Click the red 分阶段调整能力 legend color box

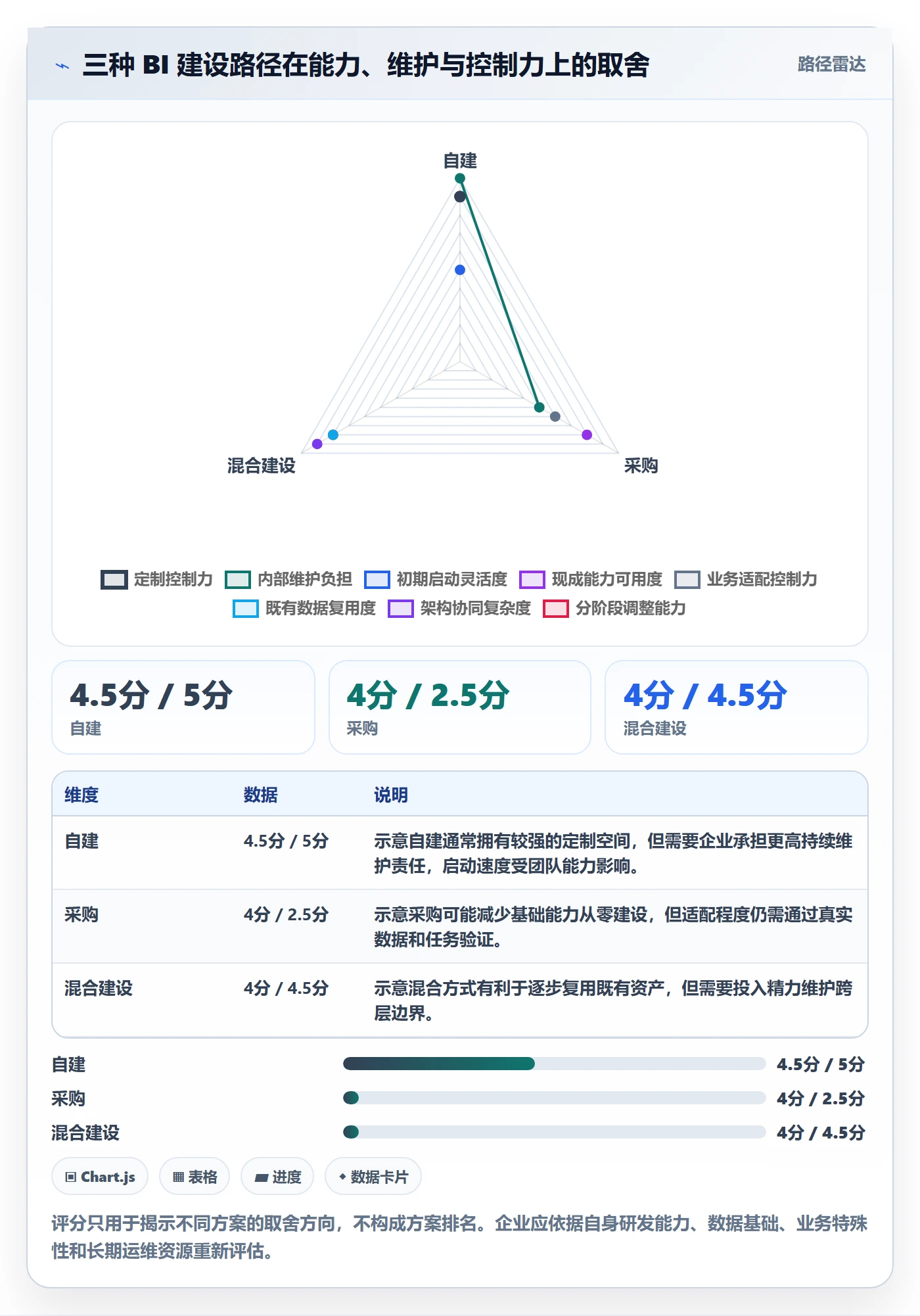[556, 609]
